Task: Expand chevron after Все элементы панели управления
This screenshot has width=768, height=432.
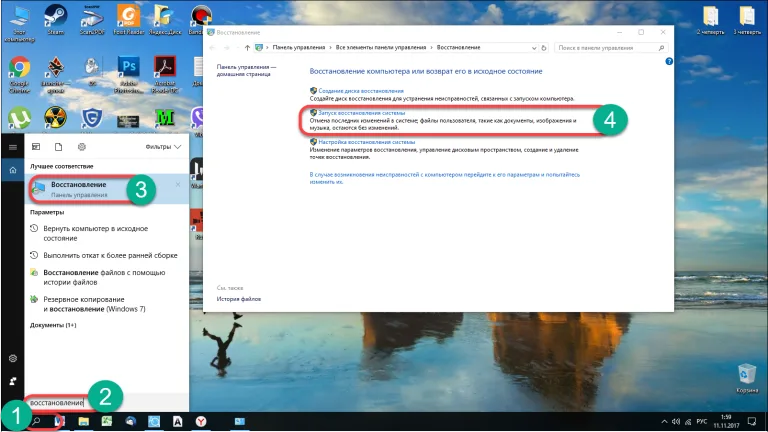Action: point(432,48)
